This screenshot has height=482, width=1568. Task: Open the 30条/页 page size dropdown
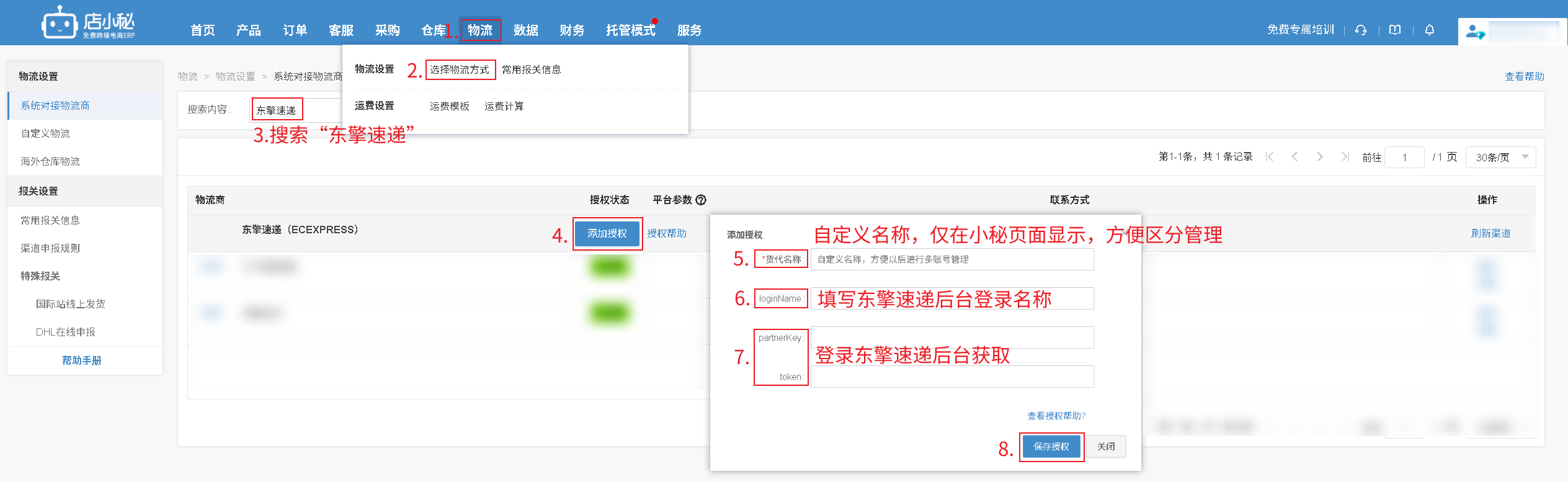tap(1500, 157)
